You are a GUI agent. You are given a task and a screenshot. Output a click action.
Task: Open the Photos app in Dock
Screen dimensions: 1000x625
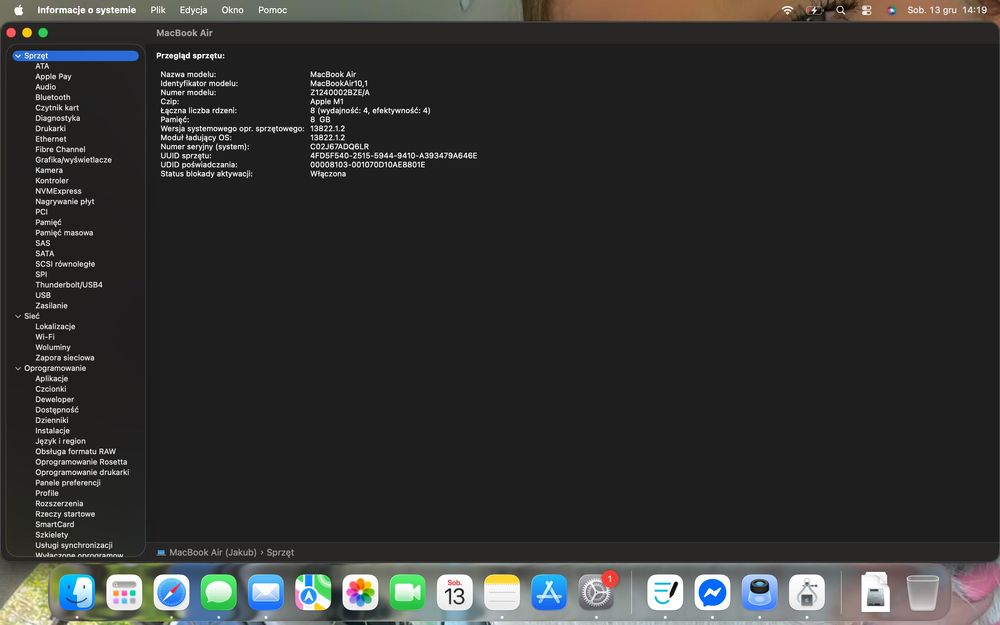(360, 592)
